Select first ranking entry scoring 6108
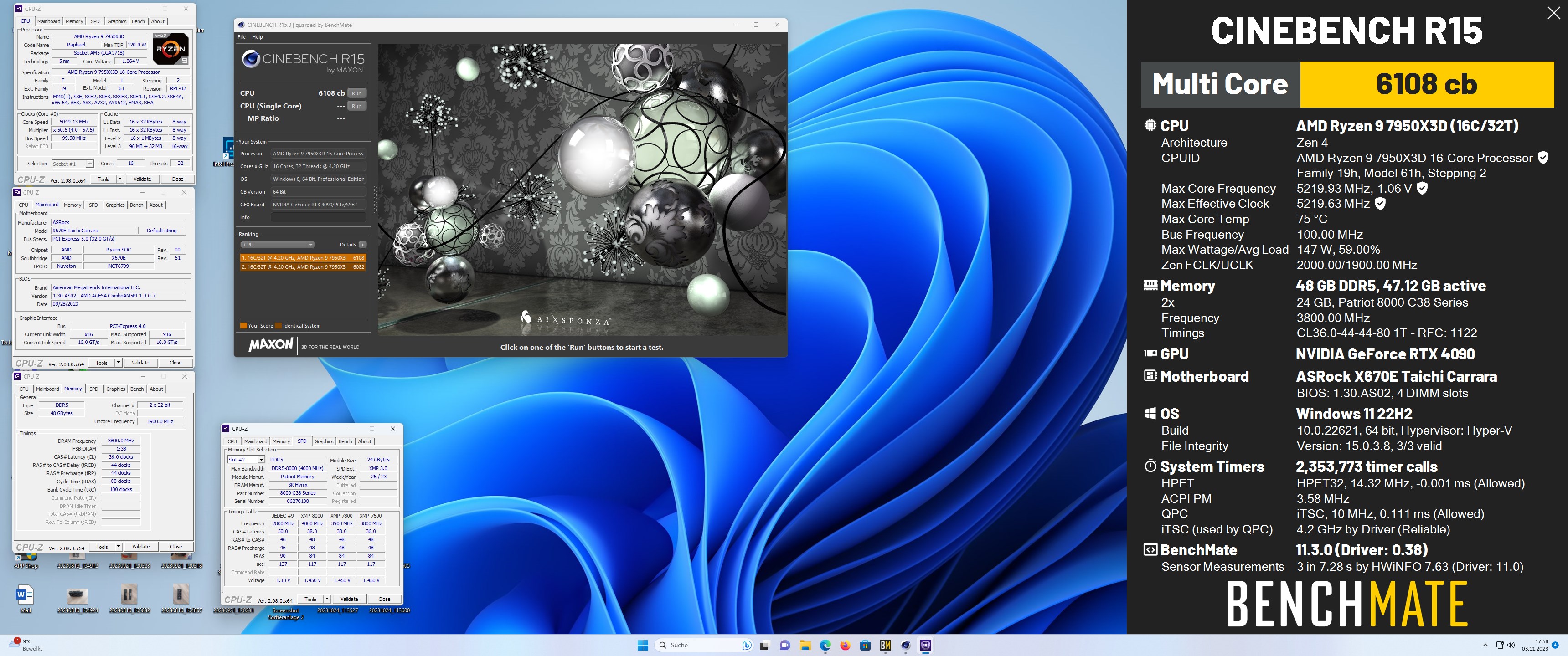 [x=303, y=258]
